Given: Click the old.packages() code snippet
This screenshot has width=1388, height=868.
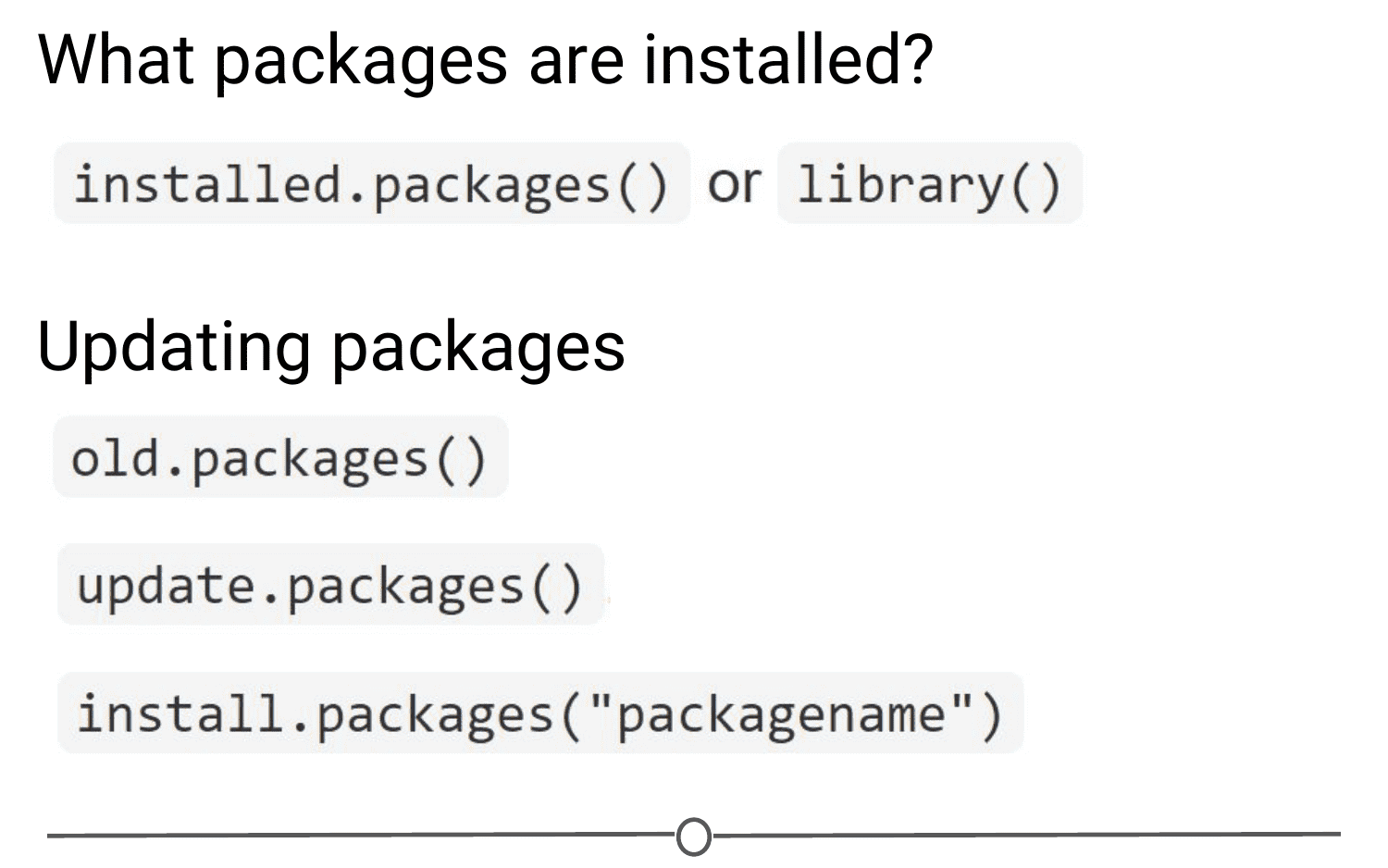Looking at the screenshot, I should (280, 457).
